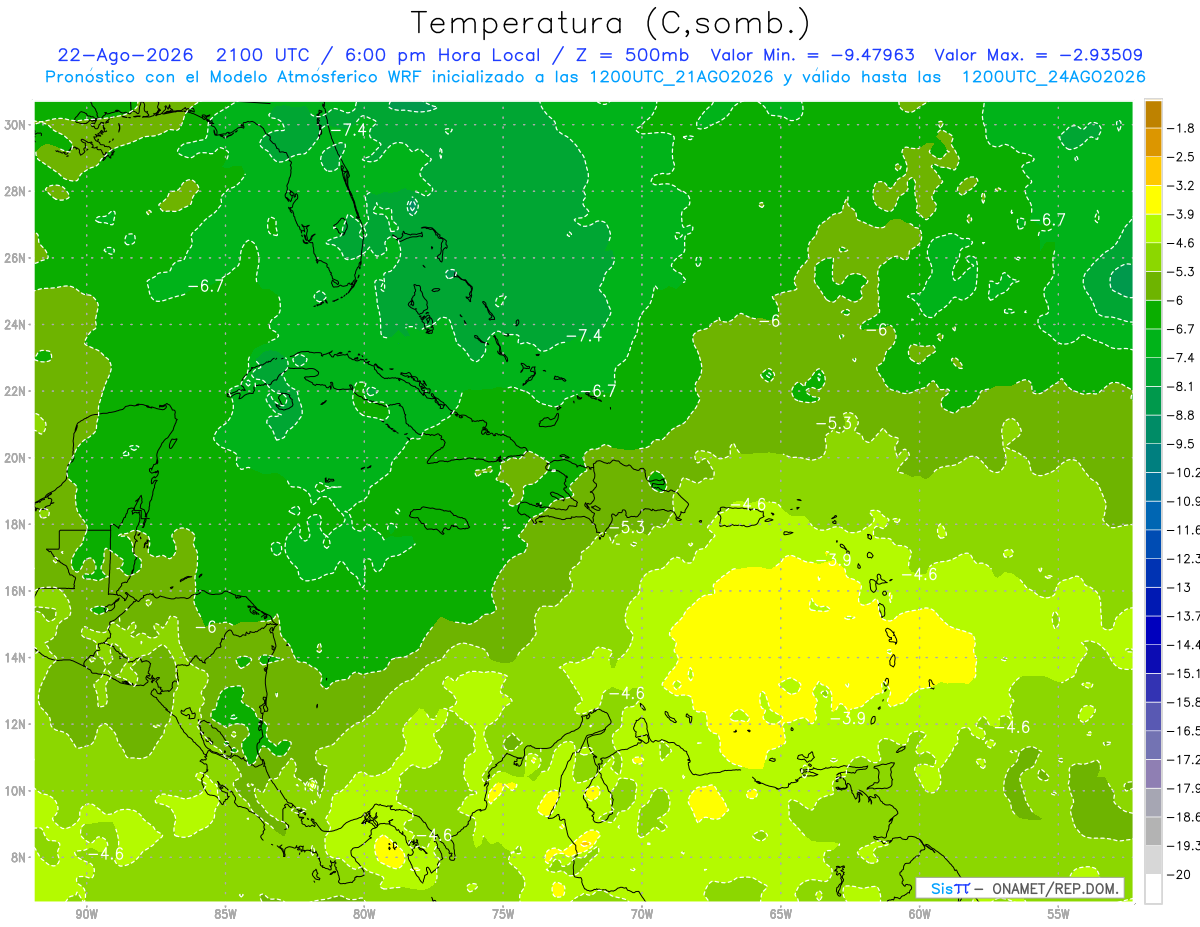
Task: Click the -20 colorbar scale label
Action: [x=1180, y=874]
